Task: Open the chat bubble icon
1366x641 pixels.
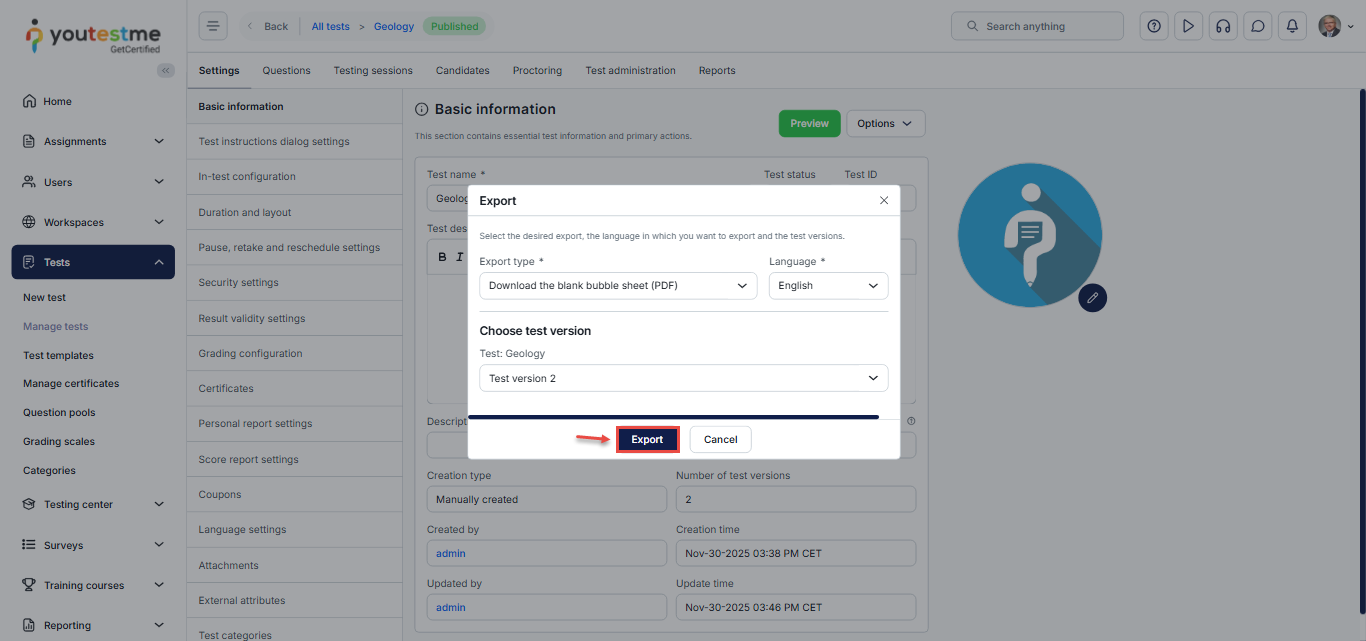Action: (x=1258, y=26)
